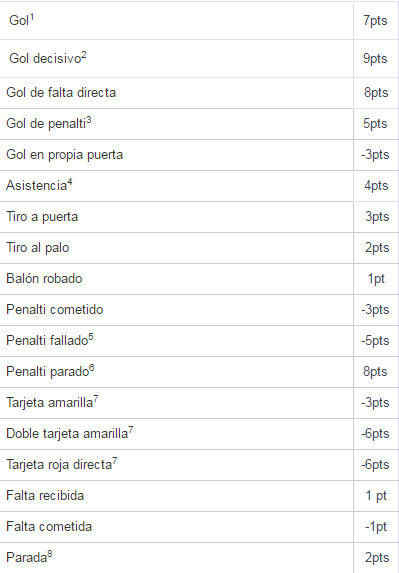Select the Balón robado cell
Viewport: 399px width, 573px height.
(176, 279)
